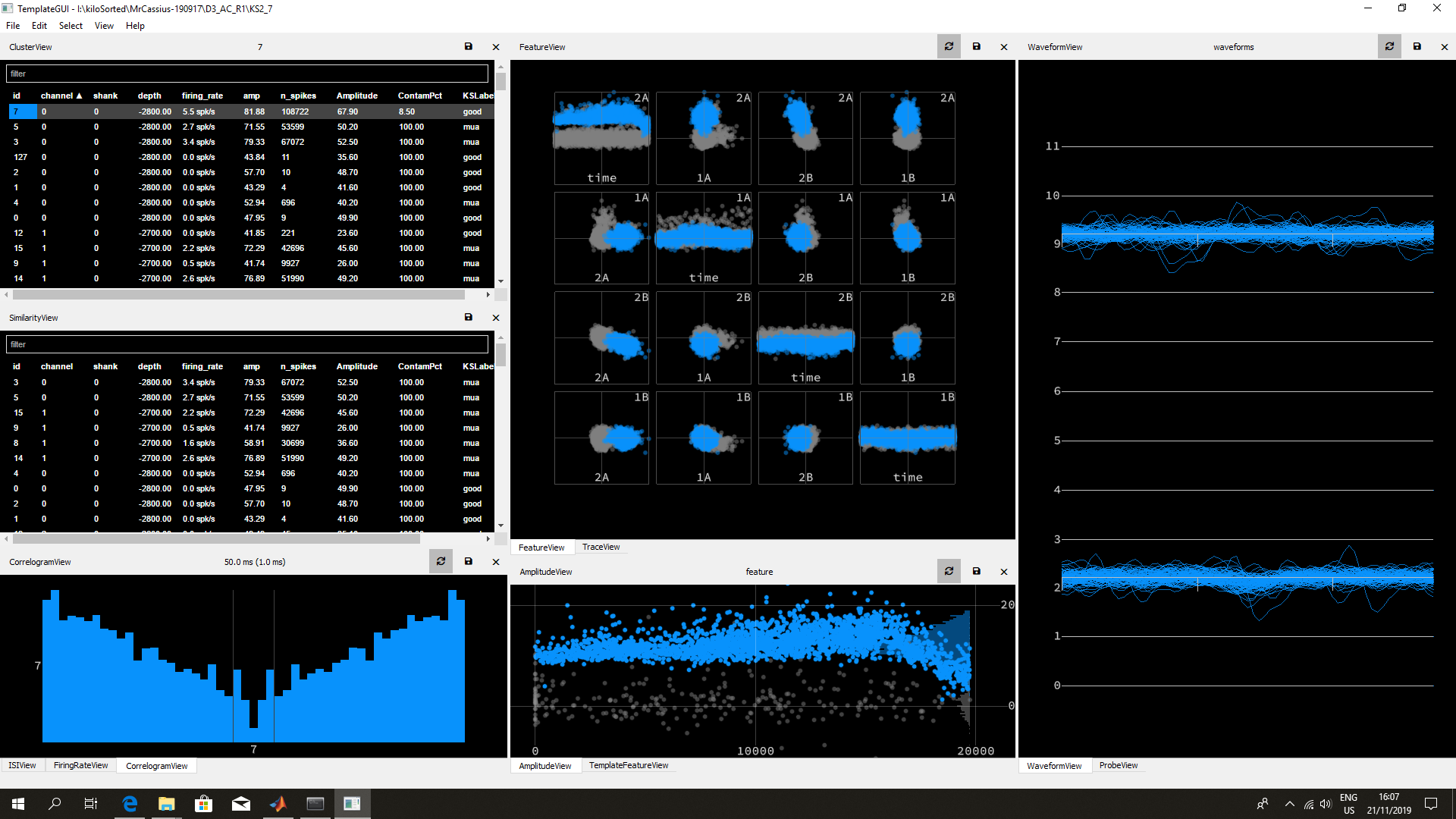Switch to the TraceView tab
This screenshot has width=1456, height=819.
click(600, 547)
